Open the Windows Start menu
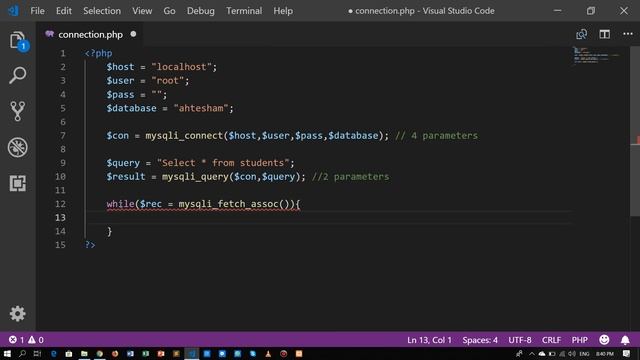The height and width of the screenshot is (360, 640). [7, 353]
